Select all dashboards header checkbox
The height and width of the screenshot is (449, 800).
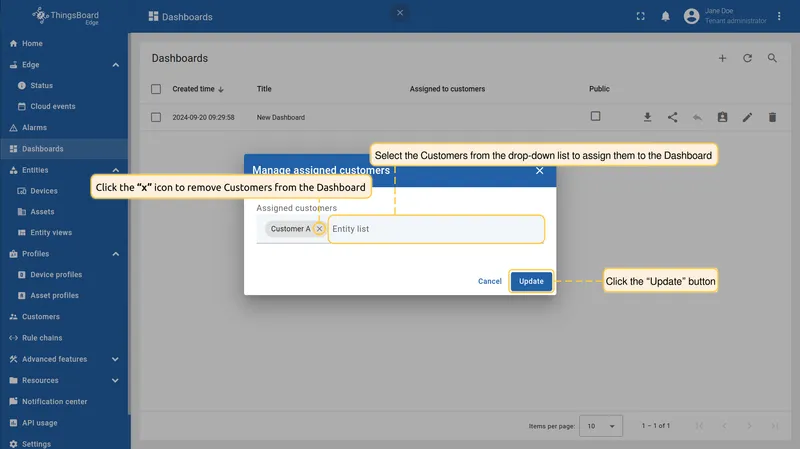click(x=156, y=89)
